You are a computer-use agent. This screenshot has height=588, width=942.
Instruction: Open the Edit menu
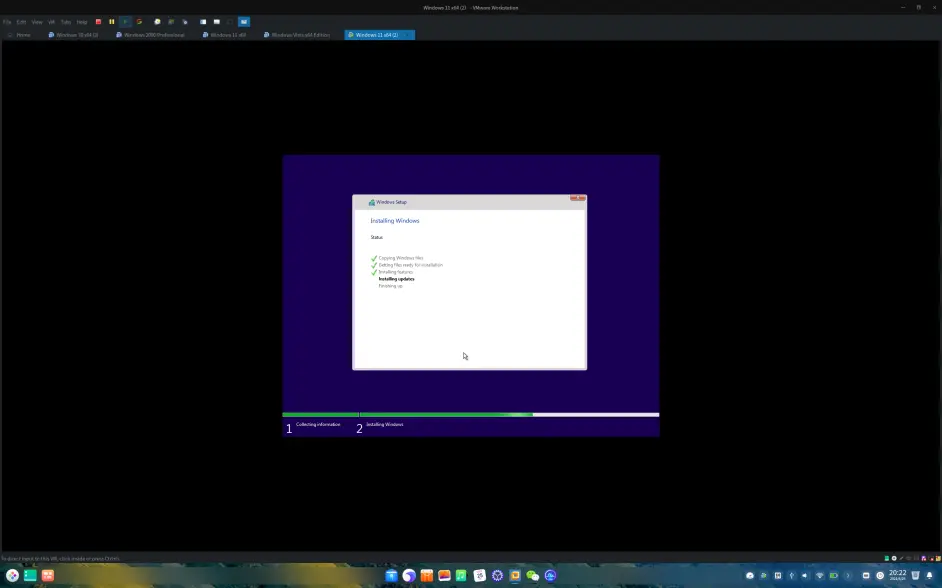coord(21,22)
